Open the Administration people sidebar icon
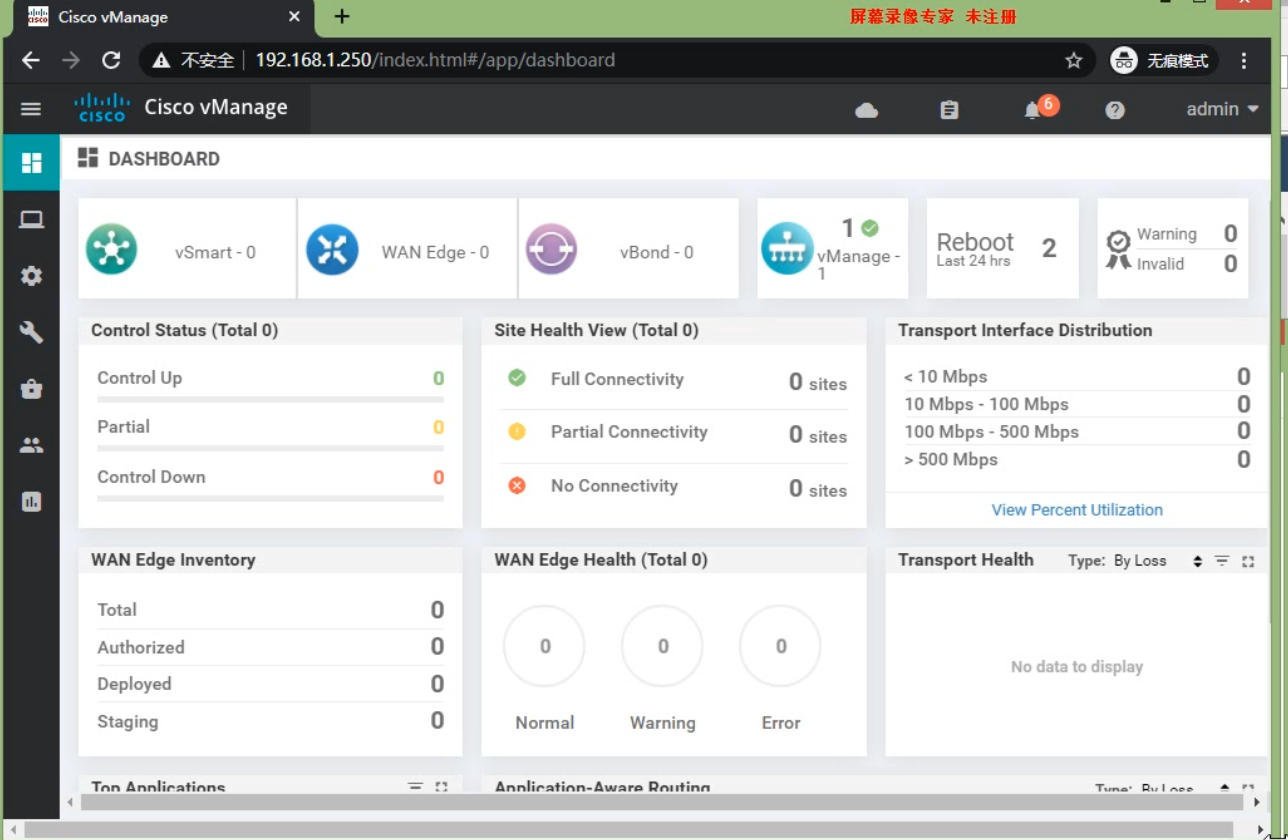 coord(31,446)
